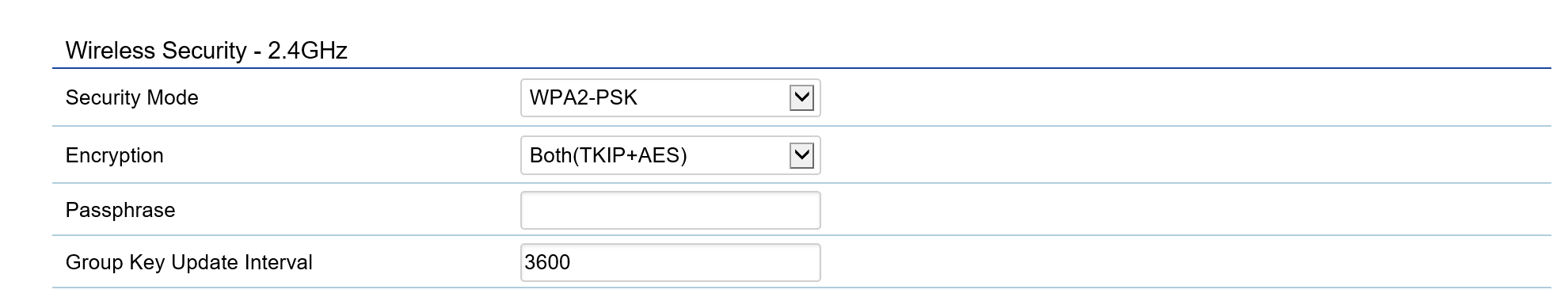Click blank space inside Encryption combo box
Image resolution: width=1568 pixels, height=301 pixels.
coord(738,155)
